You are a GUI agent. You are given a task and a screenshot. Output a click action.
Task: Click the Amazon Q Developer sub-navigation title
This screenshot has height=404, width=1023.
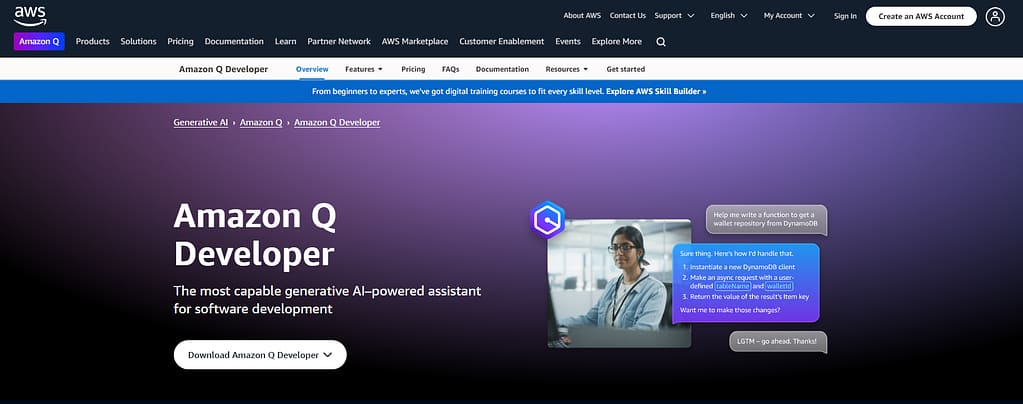tap(223, 69)
